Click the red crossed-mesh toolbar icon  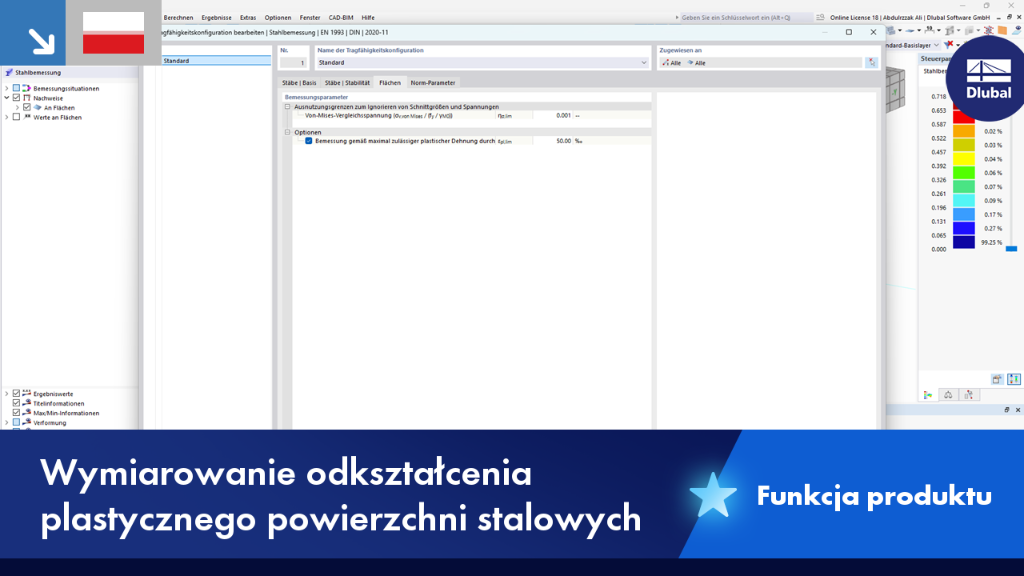[989, 31]
